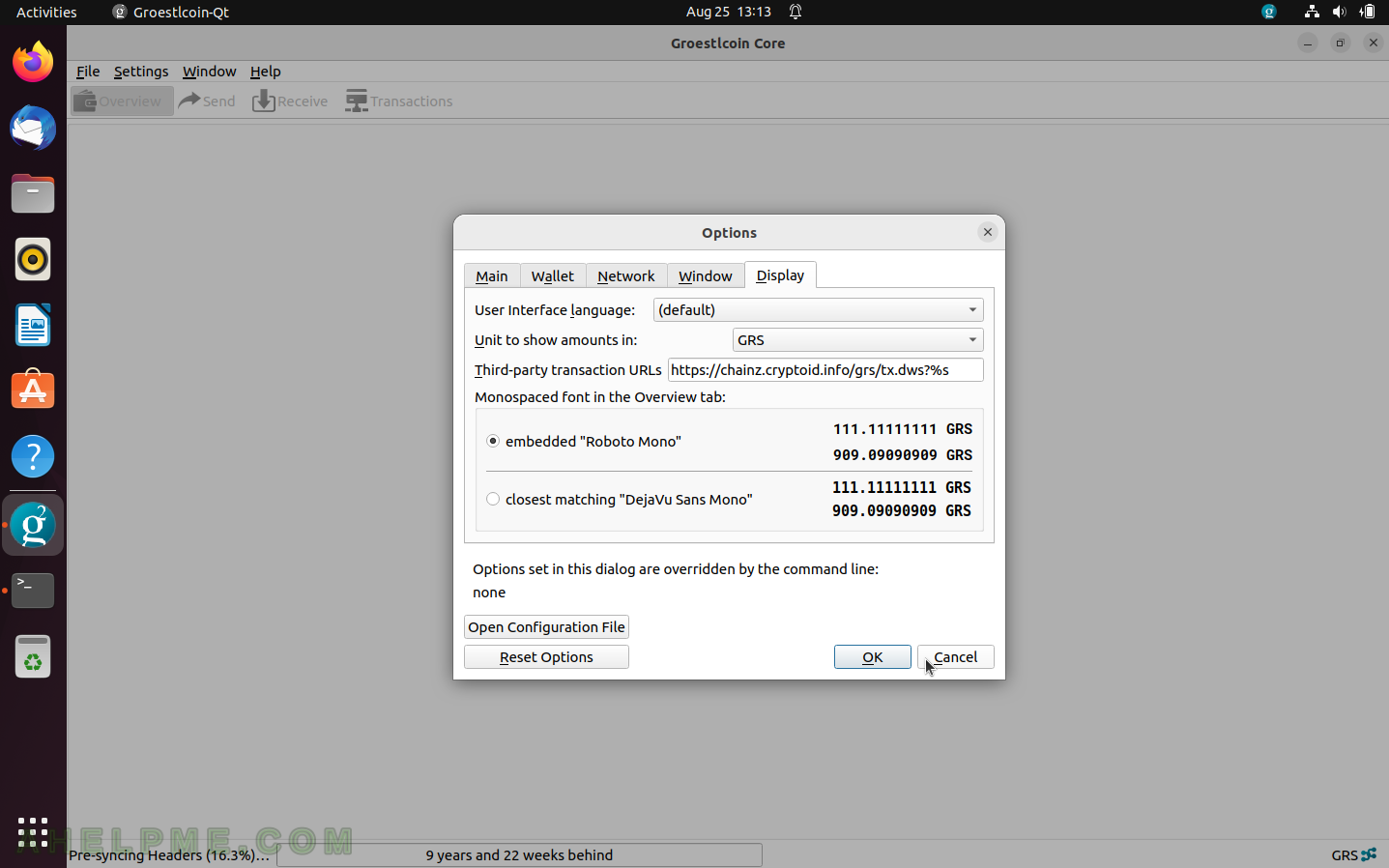The image size is (1389, 868).
Task: Confirm with the OK button
Action: 873,656
